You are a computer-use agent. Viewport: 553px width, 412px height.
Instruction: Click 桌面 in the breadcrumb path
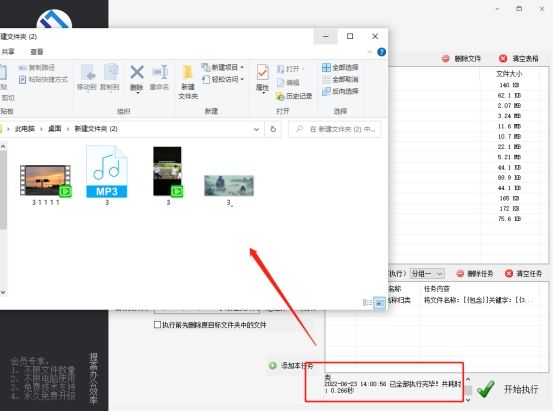tap(55, 129)
